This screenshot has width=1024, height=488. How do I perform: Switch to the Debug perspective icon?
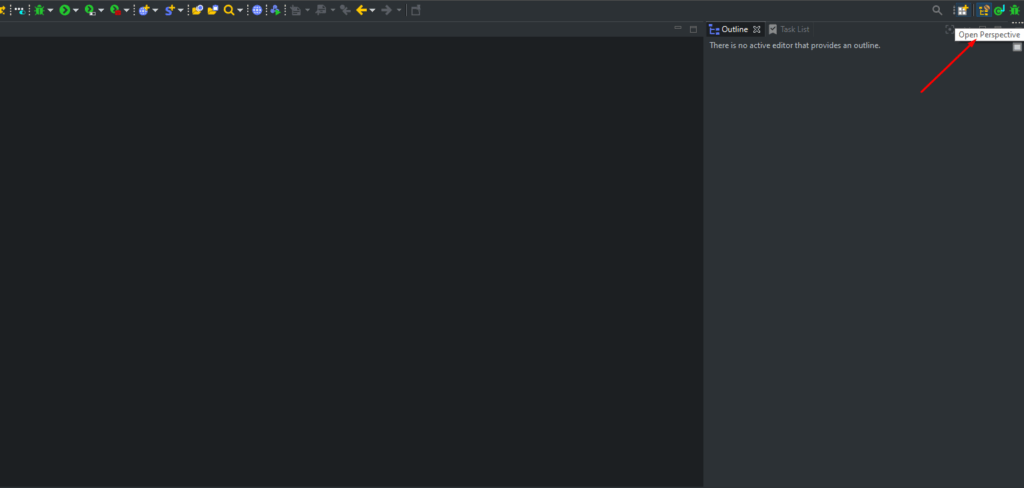click(1014, 10)
